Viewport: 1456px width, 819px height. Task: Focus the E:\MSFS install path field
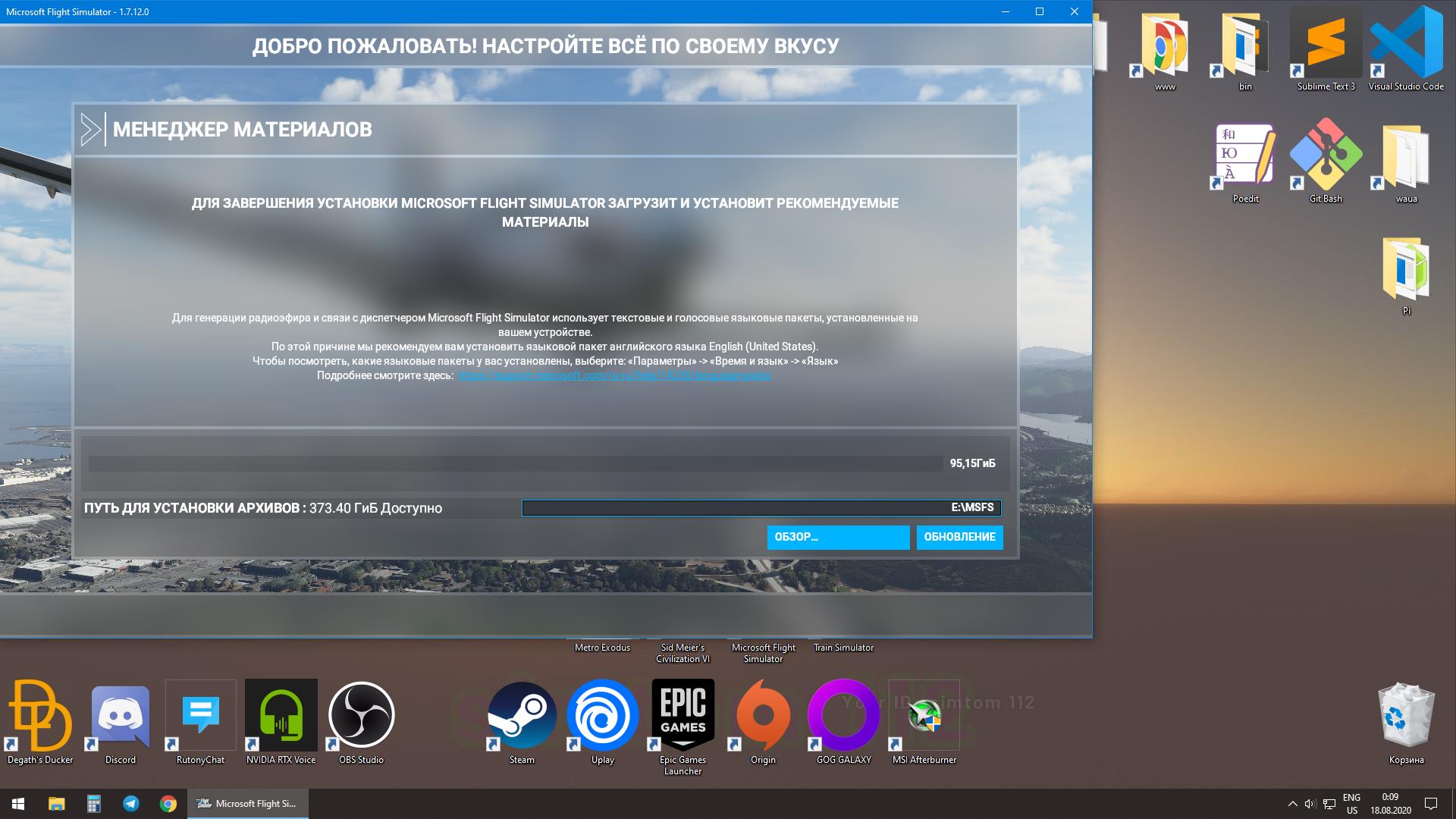[761, 507]
